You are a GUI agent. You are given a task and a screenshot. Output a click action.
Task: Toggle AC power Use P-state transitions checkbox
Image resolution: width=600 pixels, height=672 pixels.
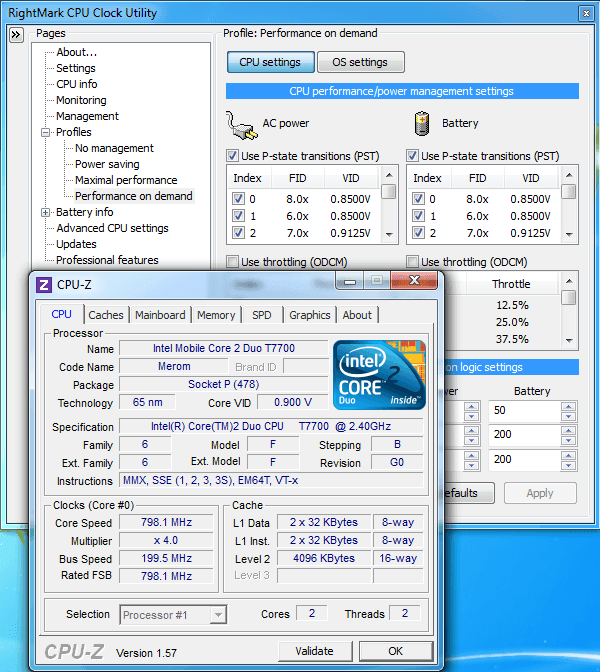point(232,156)
